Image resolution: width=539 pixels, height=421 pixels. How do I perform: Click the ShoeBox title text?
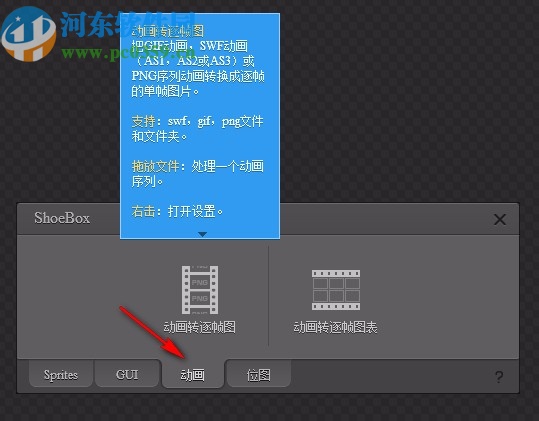pos(62,218)
